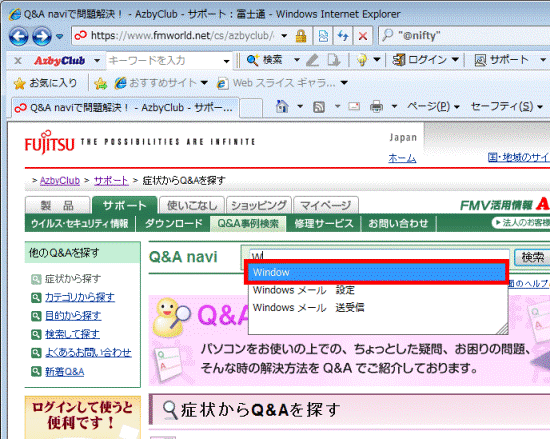Click the highlighter pen toolbar icon
Screen dimensions: 550x439
tap(312, 60)
